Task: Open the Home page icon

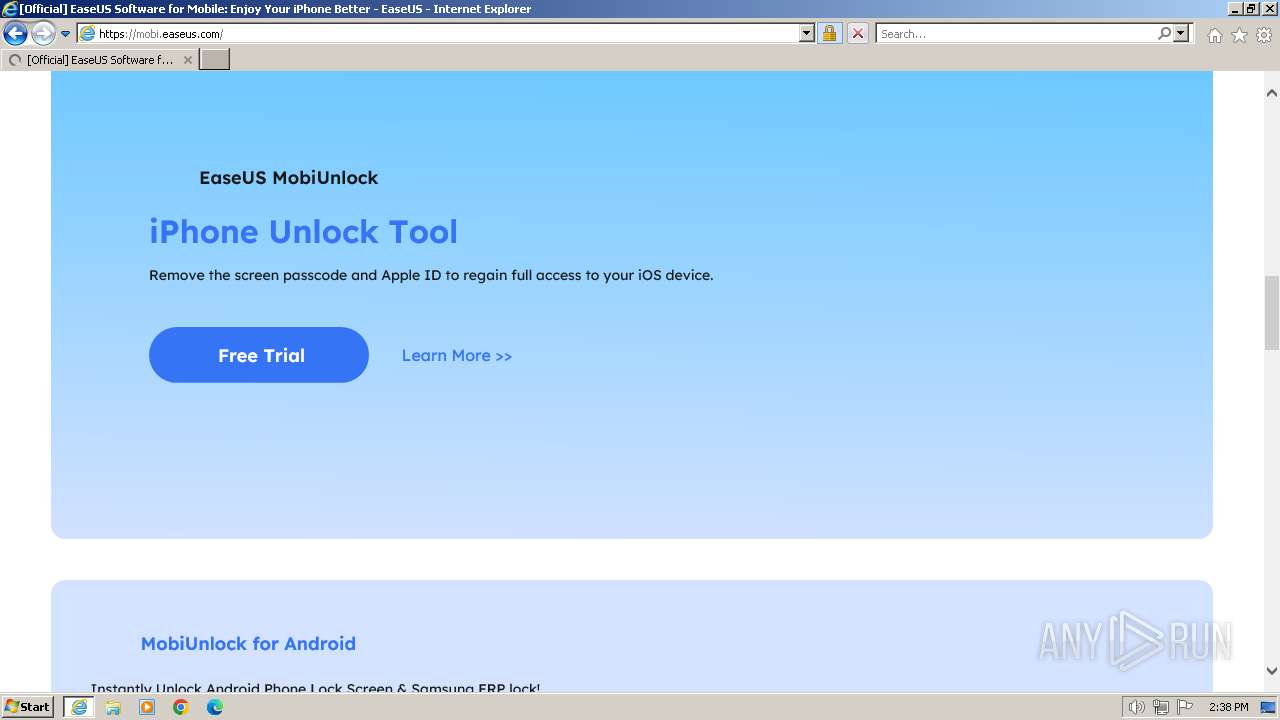Action: point(1214,35)
